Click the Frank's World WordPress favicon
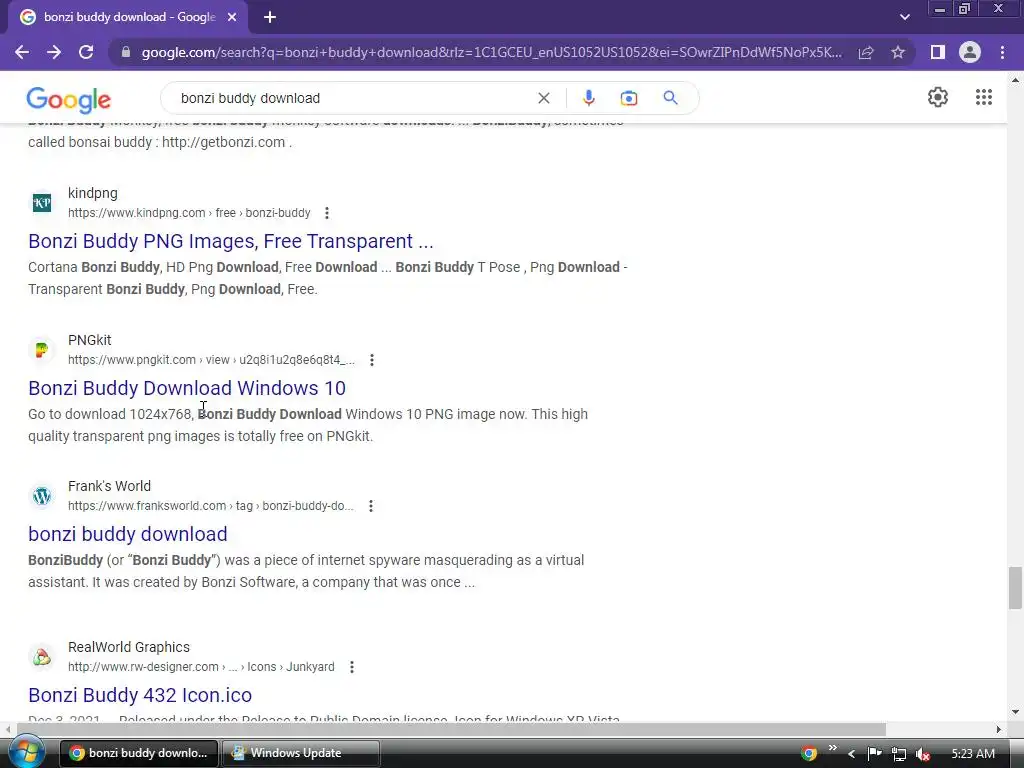Viewport: 1024px width, 768px height. 42,496
